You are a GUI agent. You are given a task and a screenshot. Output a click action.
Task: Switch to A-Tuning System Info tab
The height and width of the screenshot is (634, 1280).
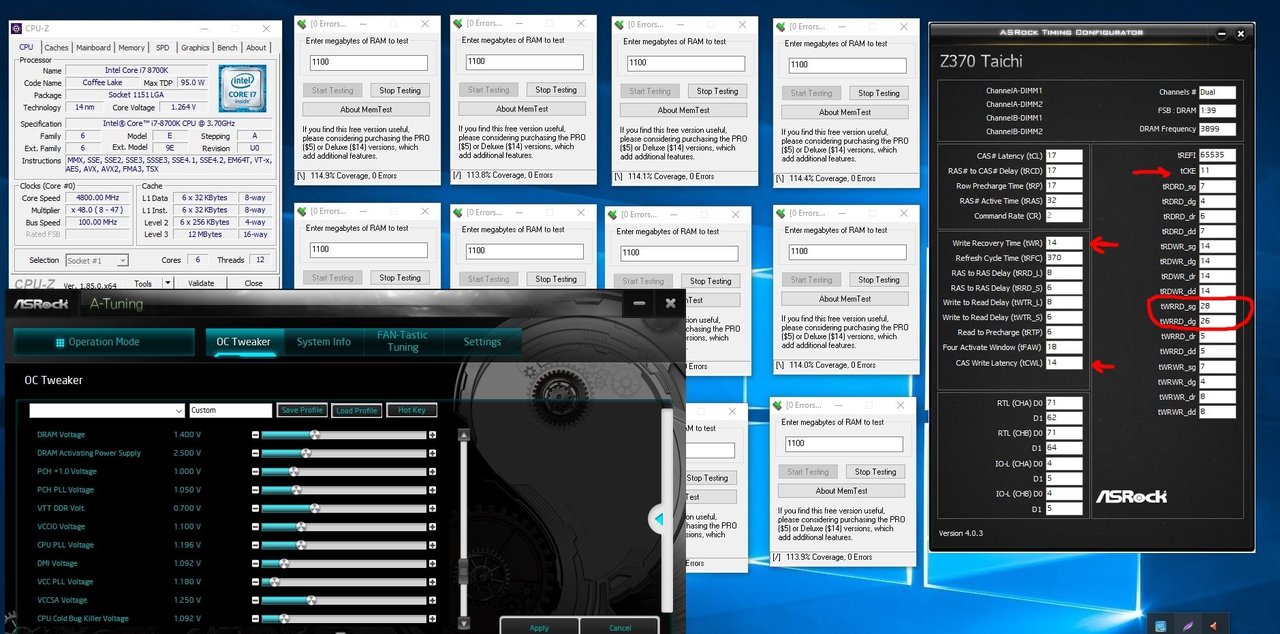tap(324, 342)
